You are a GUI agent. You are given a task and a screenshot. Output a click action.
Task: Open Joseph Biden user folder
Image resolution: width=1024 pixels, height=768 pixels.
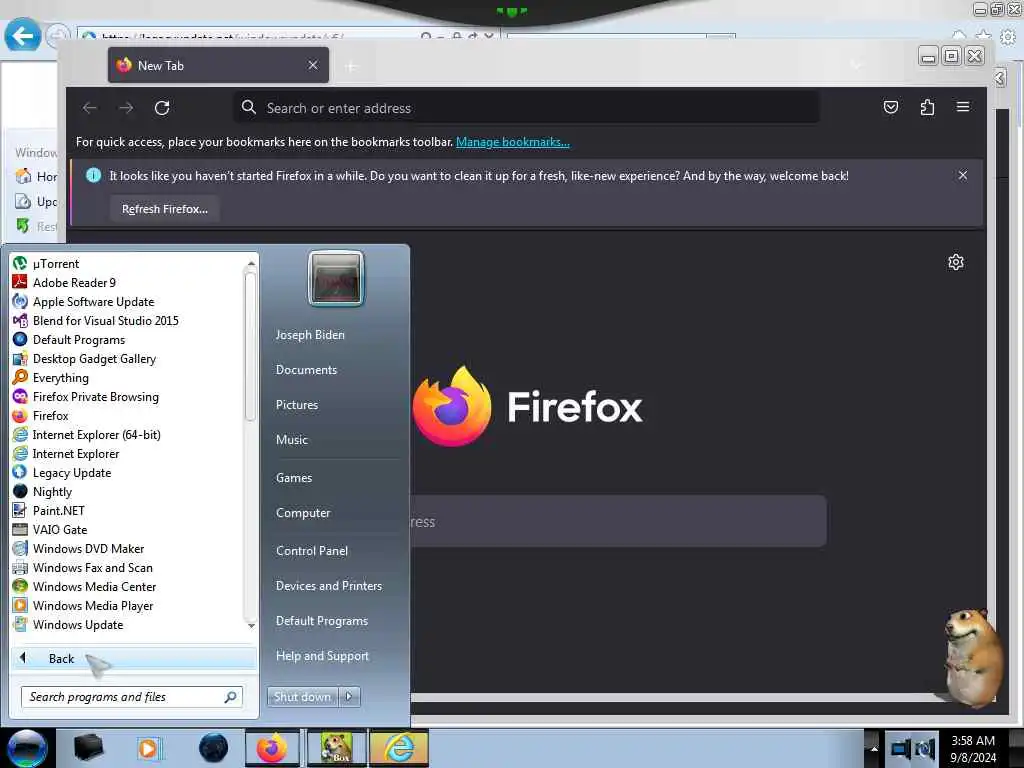[310, 334]
